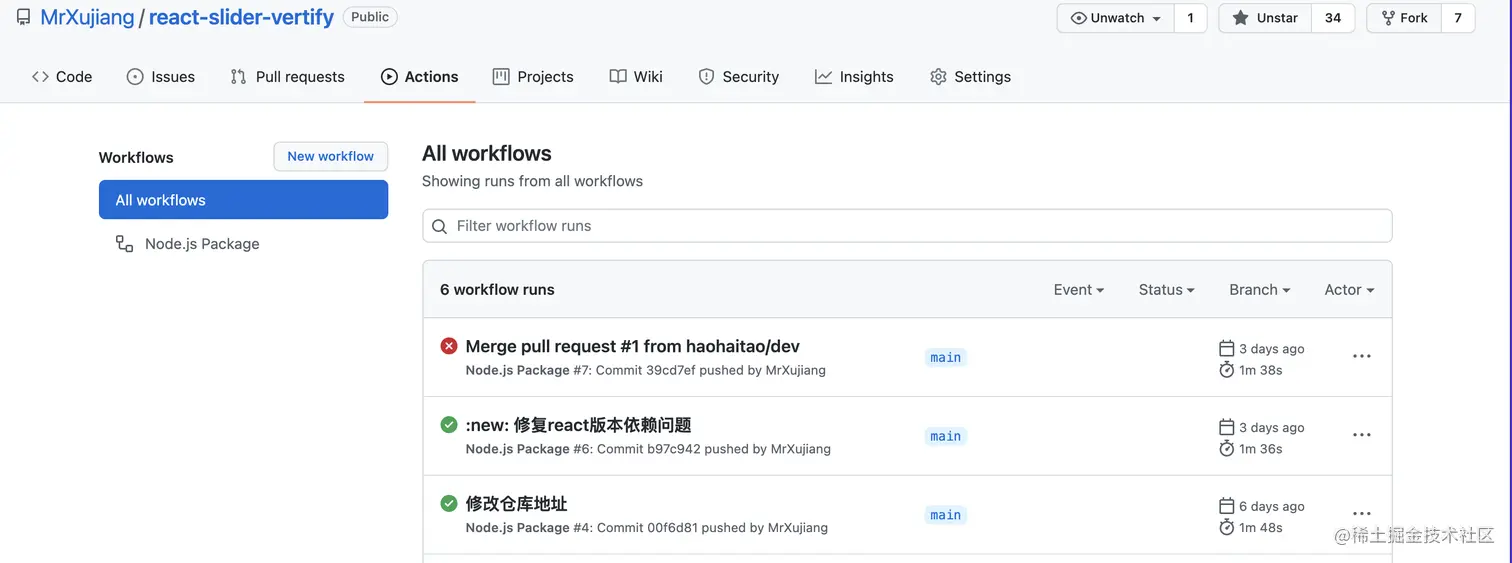The width and height of the screenshot is (1512, 563).
Task: Open the react-slider-vertify repository link
Action: tap(241, 17)
